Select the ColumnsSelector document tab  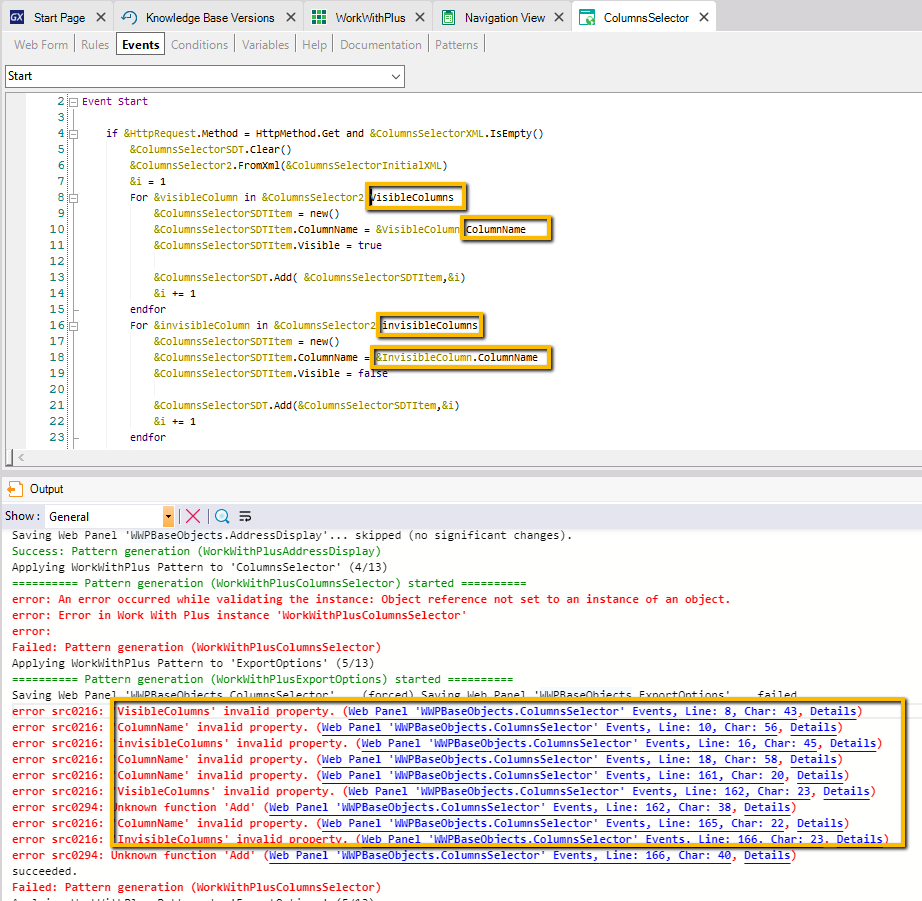click(x=646, y=18)
